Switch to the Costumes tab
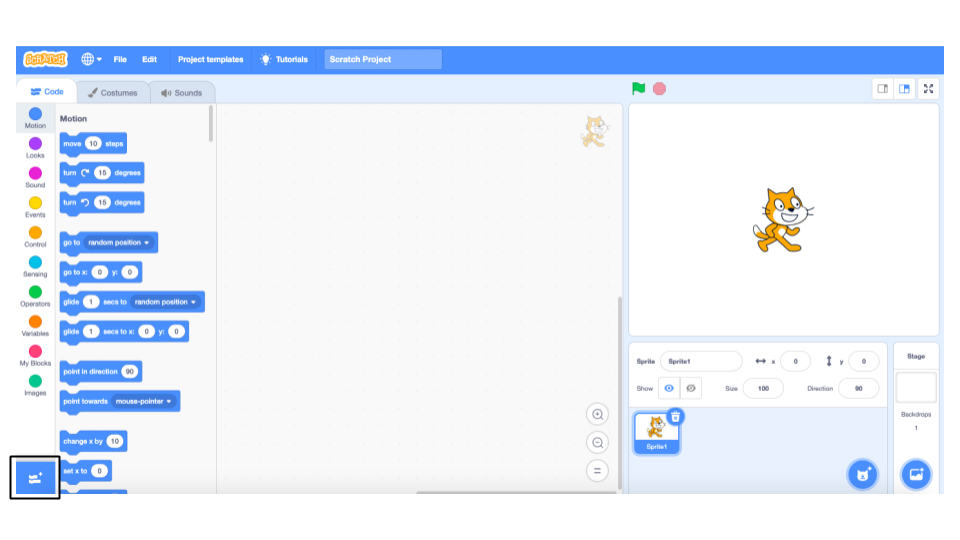The height and width of the screenshot is (540, 960). pyautogui.click(x=113, y=93)
